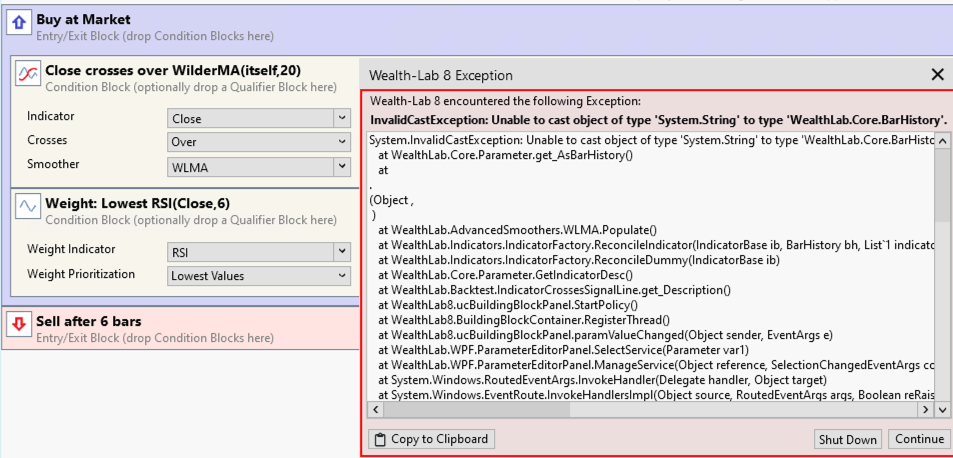Click the RoutedEventArgs.InvokeHandler stack trace line
The width and height of the screenshot is (953, 458).
[x=603, y=380]
